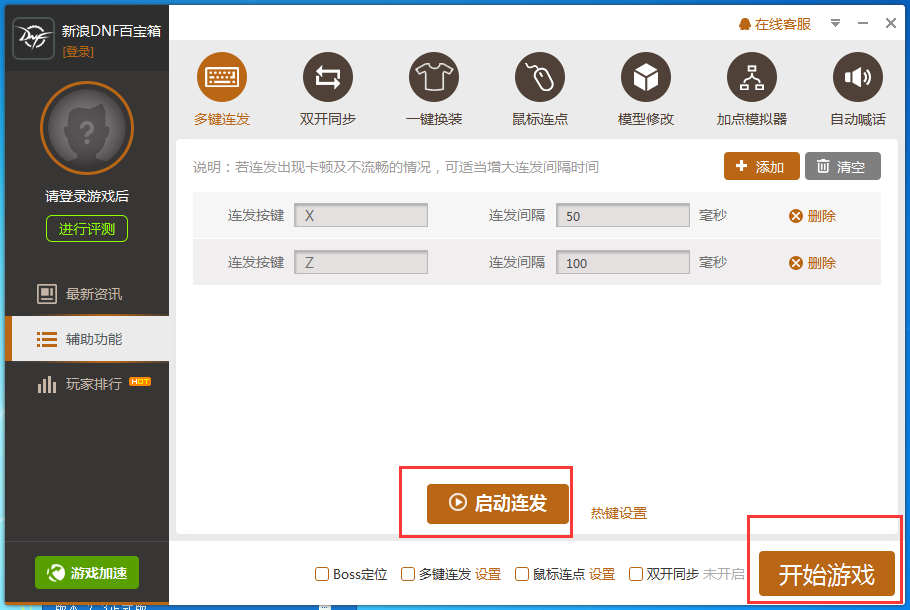This screenshot has width=910, height=610.
Task: Toggle the Boss定位 checkbox
Action: [x=322, y=574]
